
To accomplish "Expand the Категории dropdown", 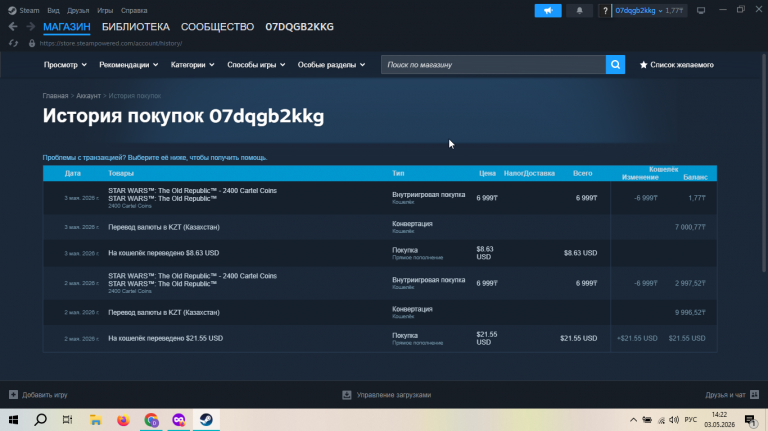I will click(192, 65).
